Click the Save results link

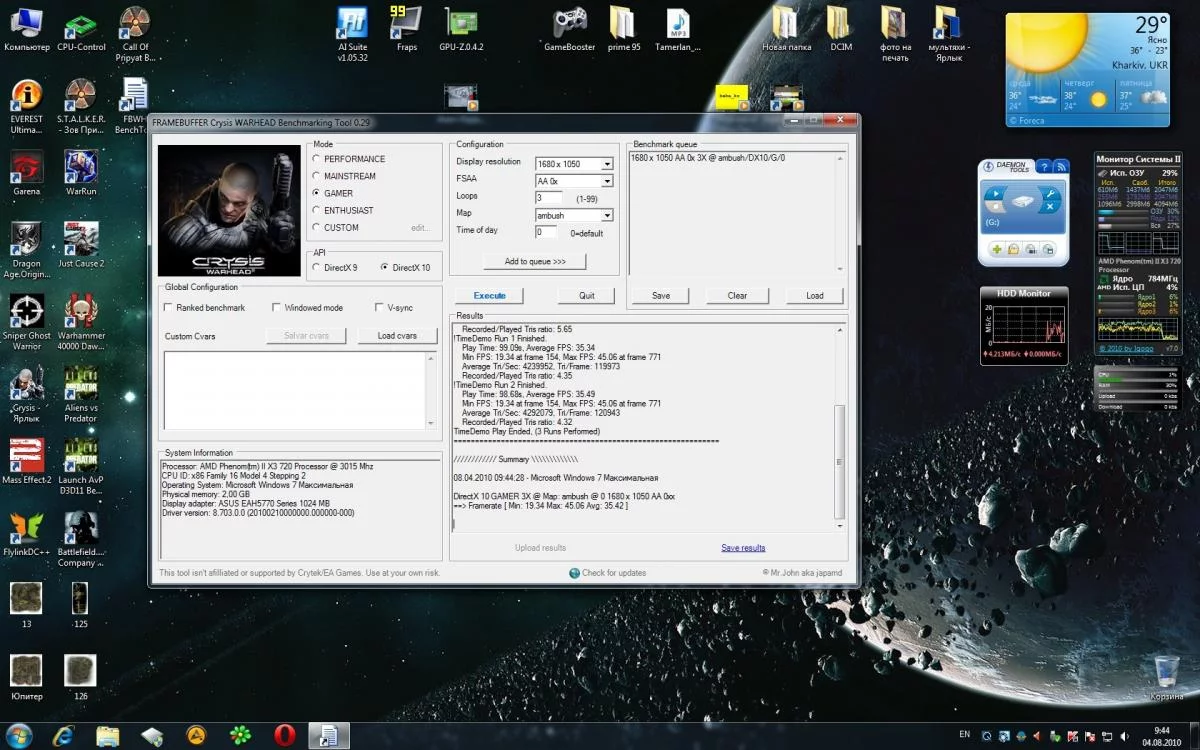coord(743,548)
